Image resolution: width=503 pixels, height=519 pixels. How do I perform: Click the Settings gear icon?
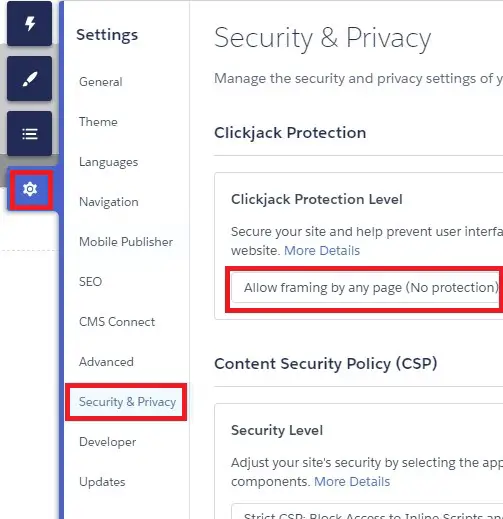[x=30, y=189]
